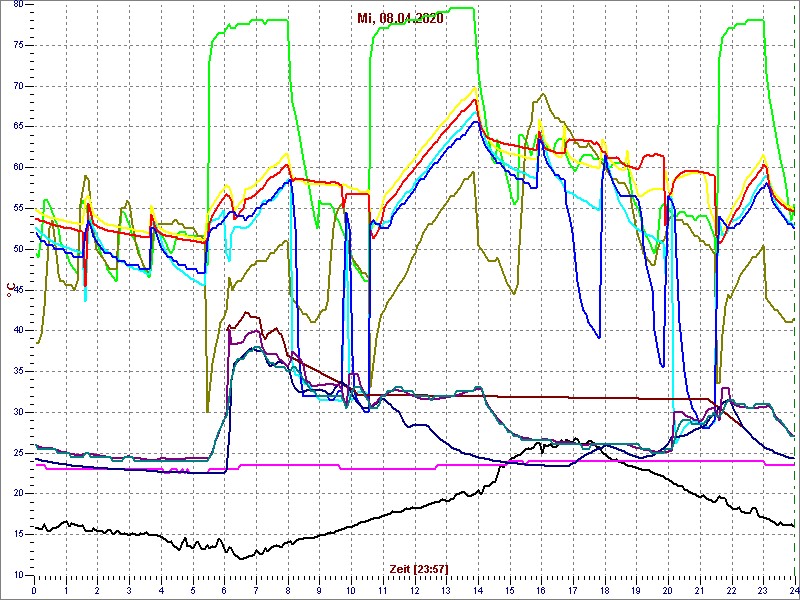Click hour 16 on the time axis
Screen dimensions: 800x600
pyautogui.click(x=541, y=590)
